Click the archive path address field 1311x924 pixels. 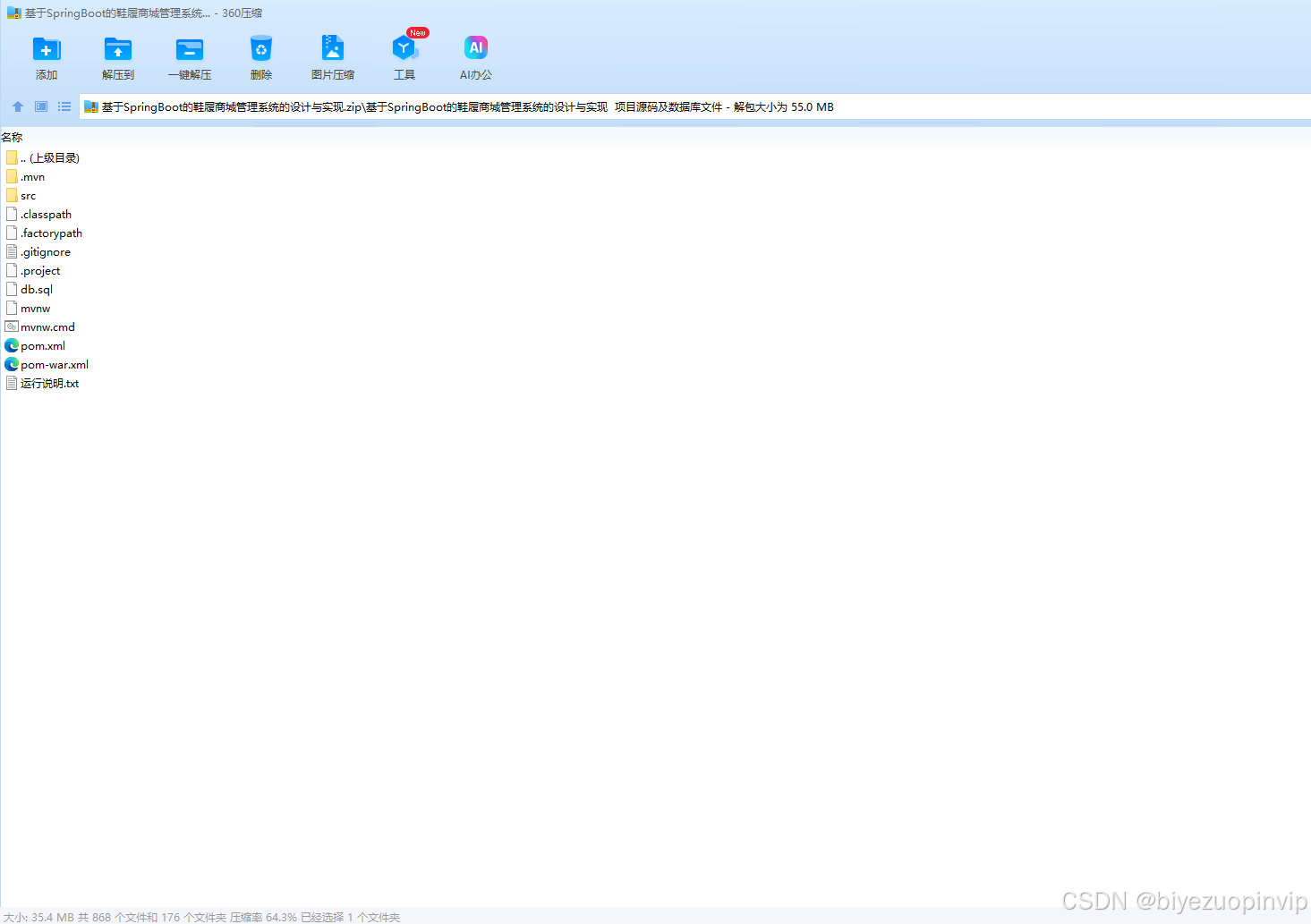(694, 107)
